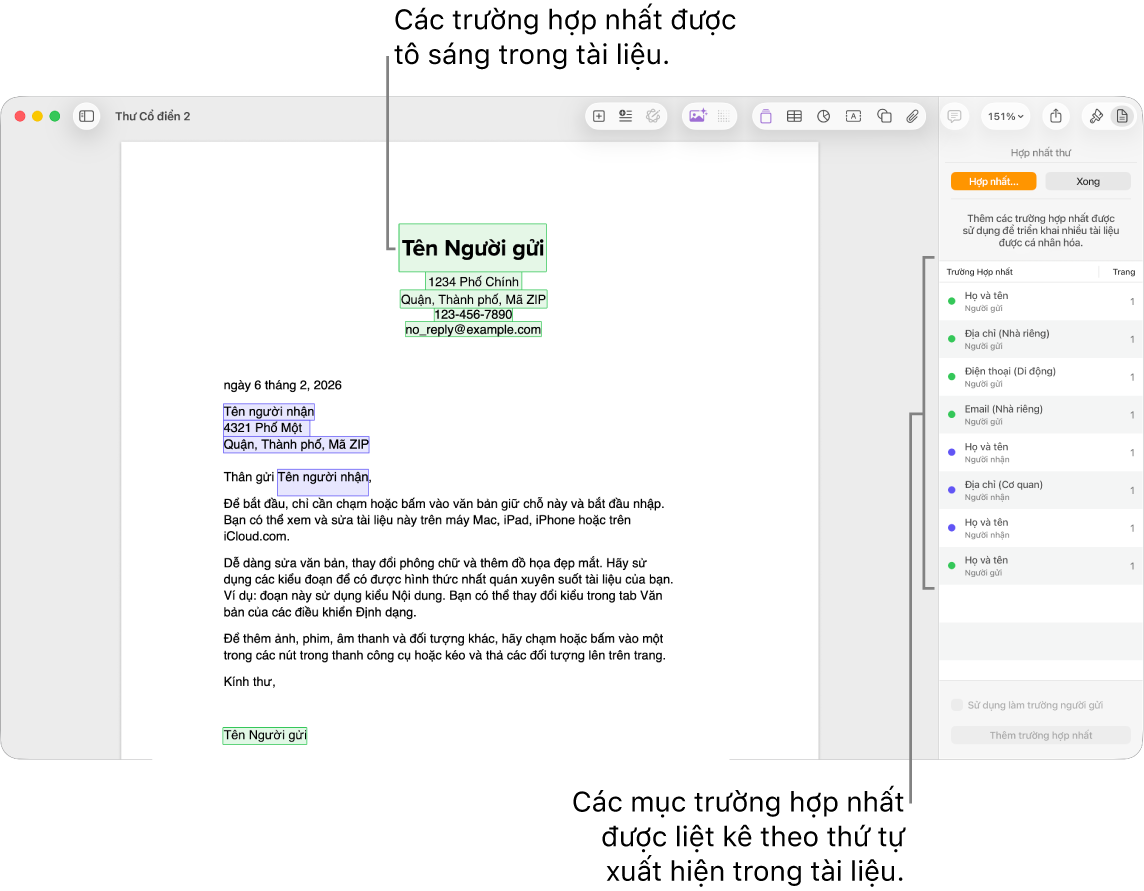Click the Xong button
This screenshot has width=1144, height=891.
(1088, 182)
